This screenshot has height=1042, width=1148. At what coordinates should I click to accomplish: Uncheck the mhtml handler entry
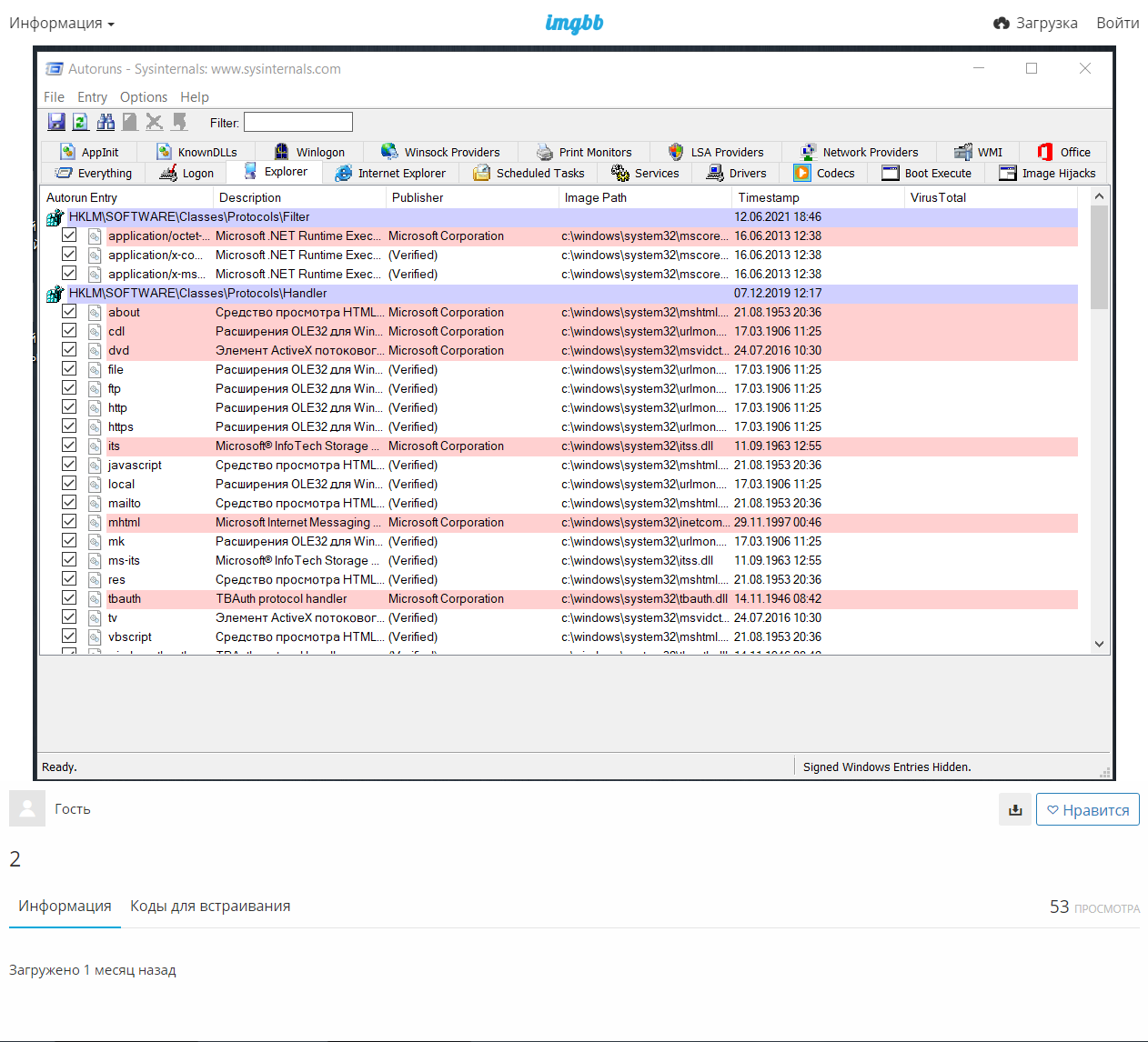click(69, 521)
